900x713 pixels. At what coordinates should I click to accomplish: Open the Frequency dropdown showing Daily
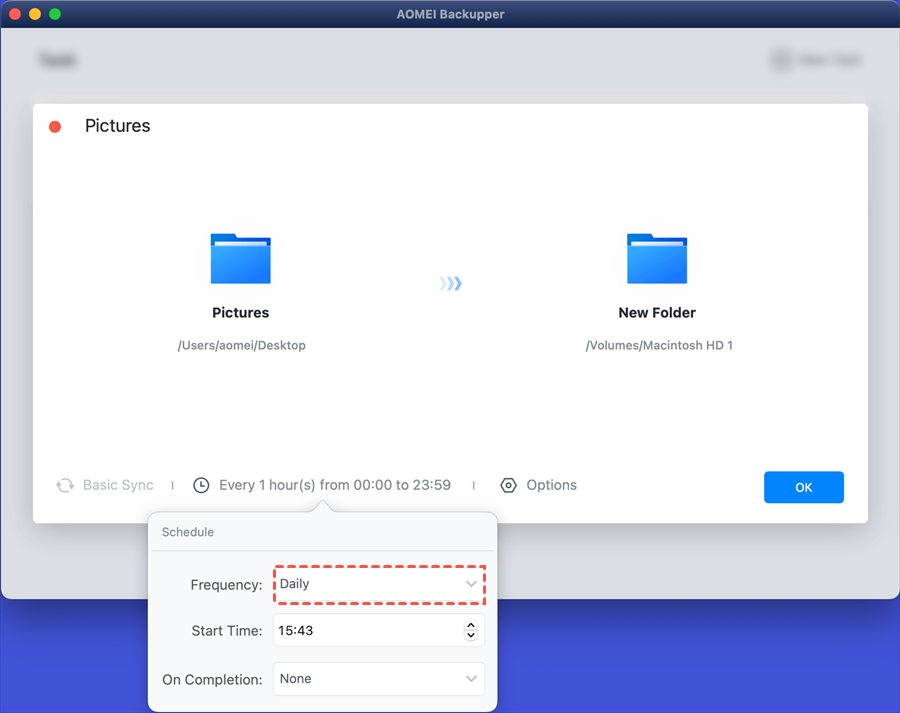pos(379,584)
